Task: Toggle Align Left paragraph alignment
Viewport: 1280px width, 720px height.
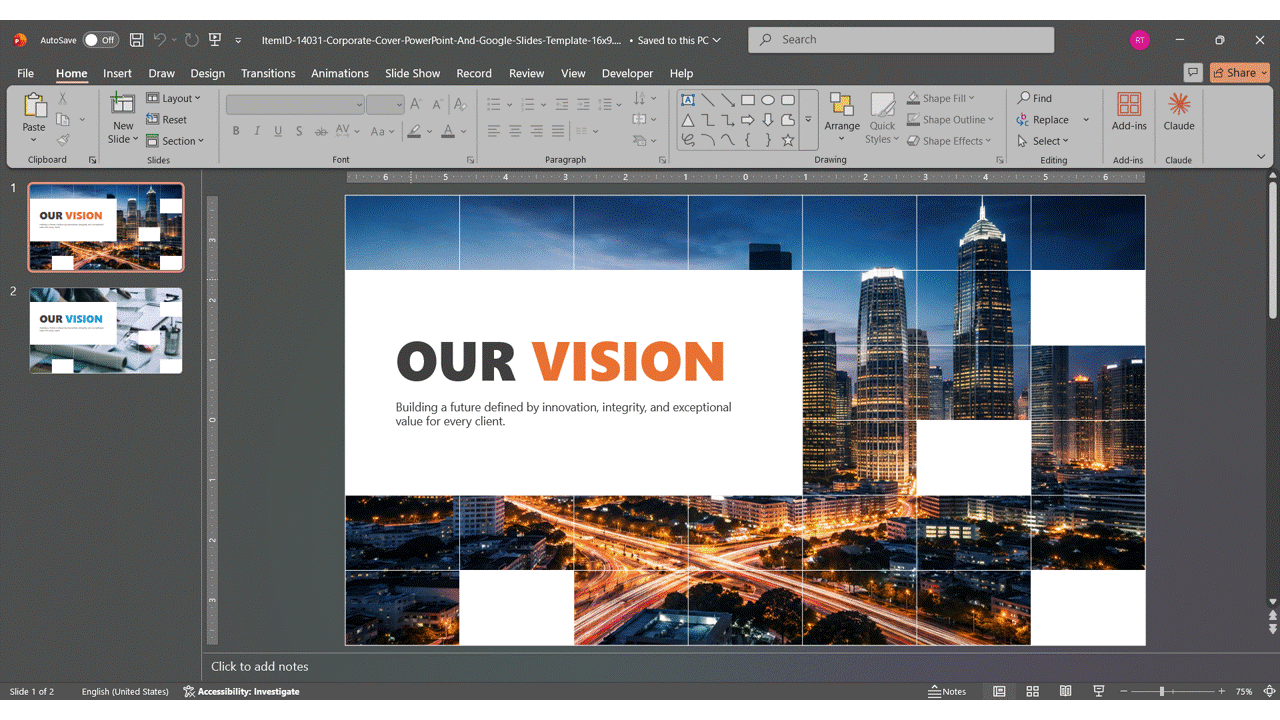Action: (494, 131)
